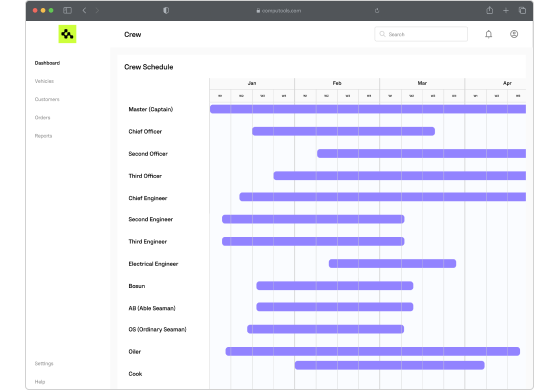Open Help in the sidebar
The width and height of the screenshot is (560, 390).
[40, 382]
